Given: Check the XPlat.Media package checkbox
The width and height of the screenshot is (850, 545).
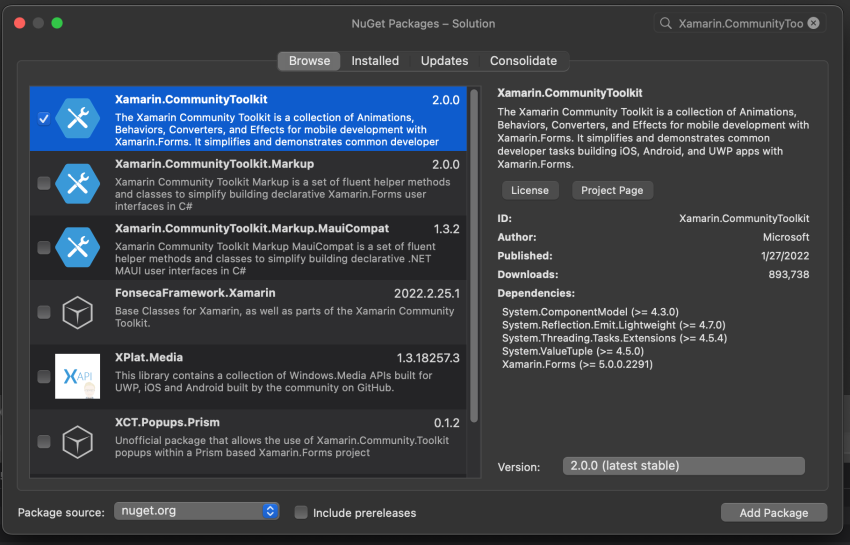Looking at the screenshot, I should (x=43, y=377).
